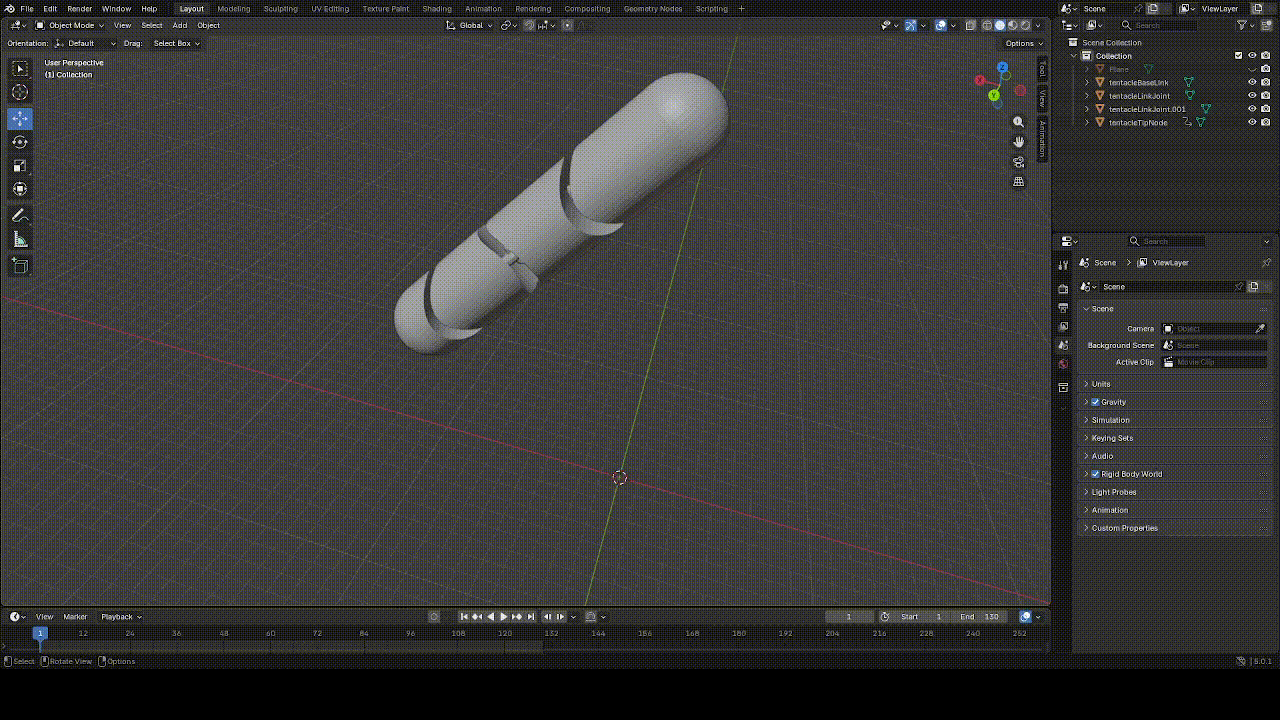
Task: Toggle the Collection checkbox in the outliner
Action: click(1237, 56)
